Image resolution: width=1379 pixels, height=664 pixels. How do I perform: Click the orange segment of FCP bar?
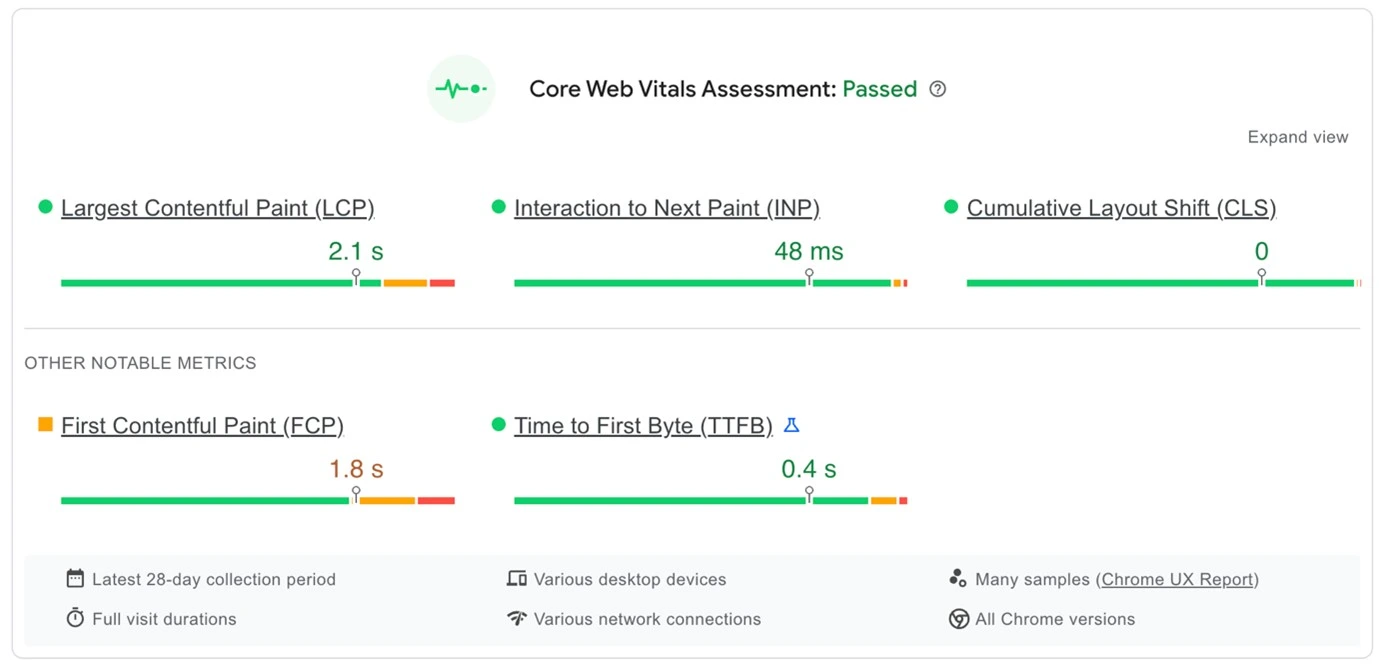tap(387, 500)
